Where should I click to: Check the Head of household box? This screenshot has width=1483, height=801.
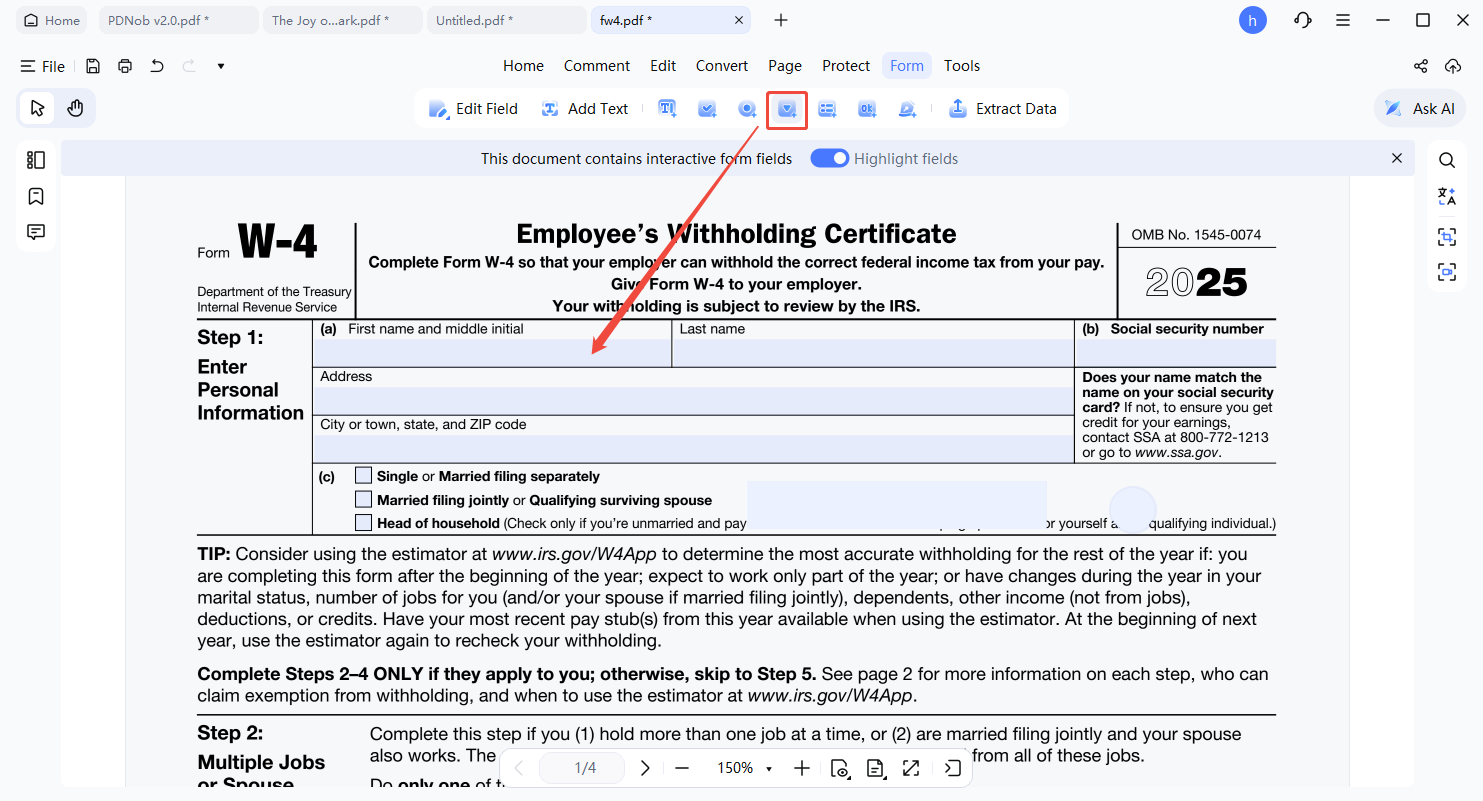(x=363, y=523)
